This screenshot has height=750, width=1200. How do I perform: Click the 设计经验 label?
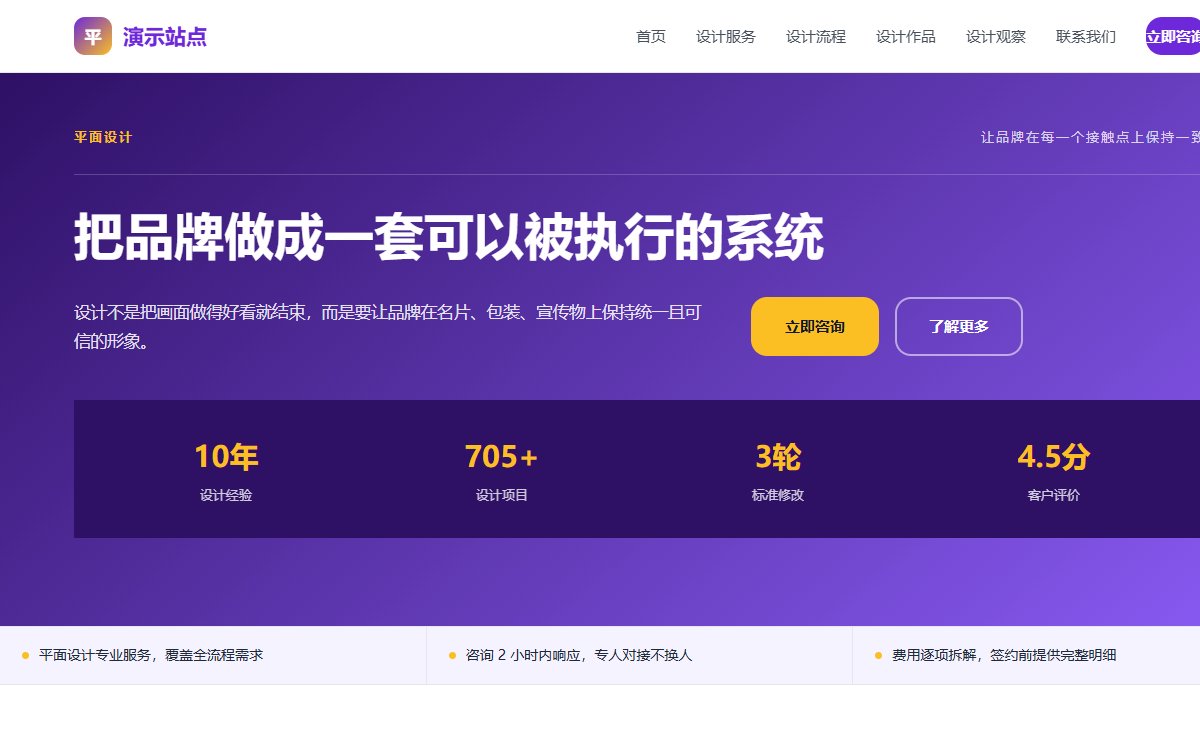226,495
